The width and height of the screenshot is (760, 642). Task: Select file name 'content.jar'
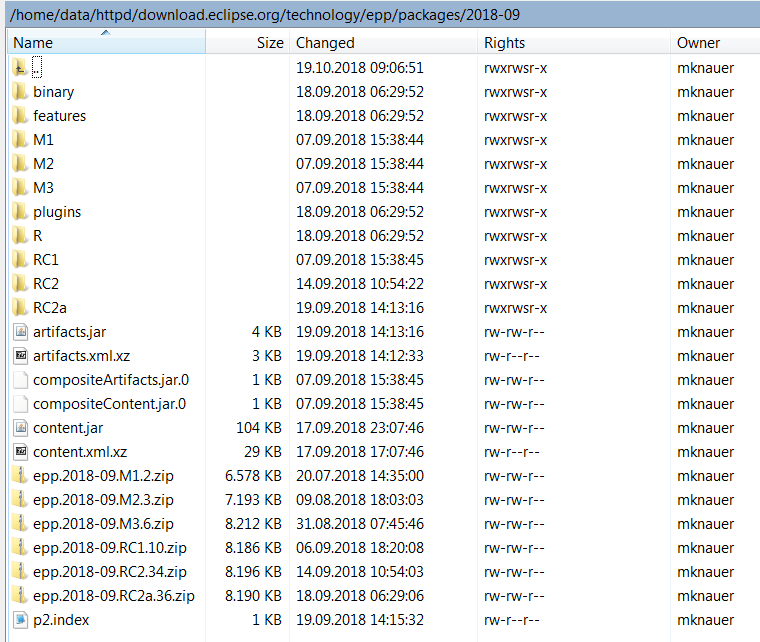[68, 427]
